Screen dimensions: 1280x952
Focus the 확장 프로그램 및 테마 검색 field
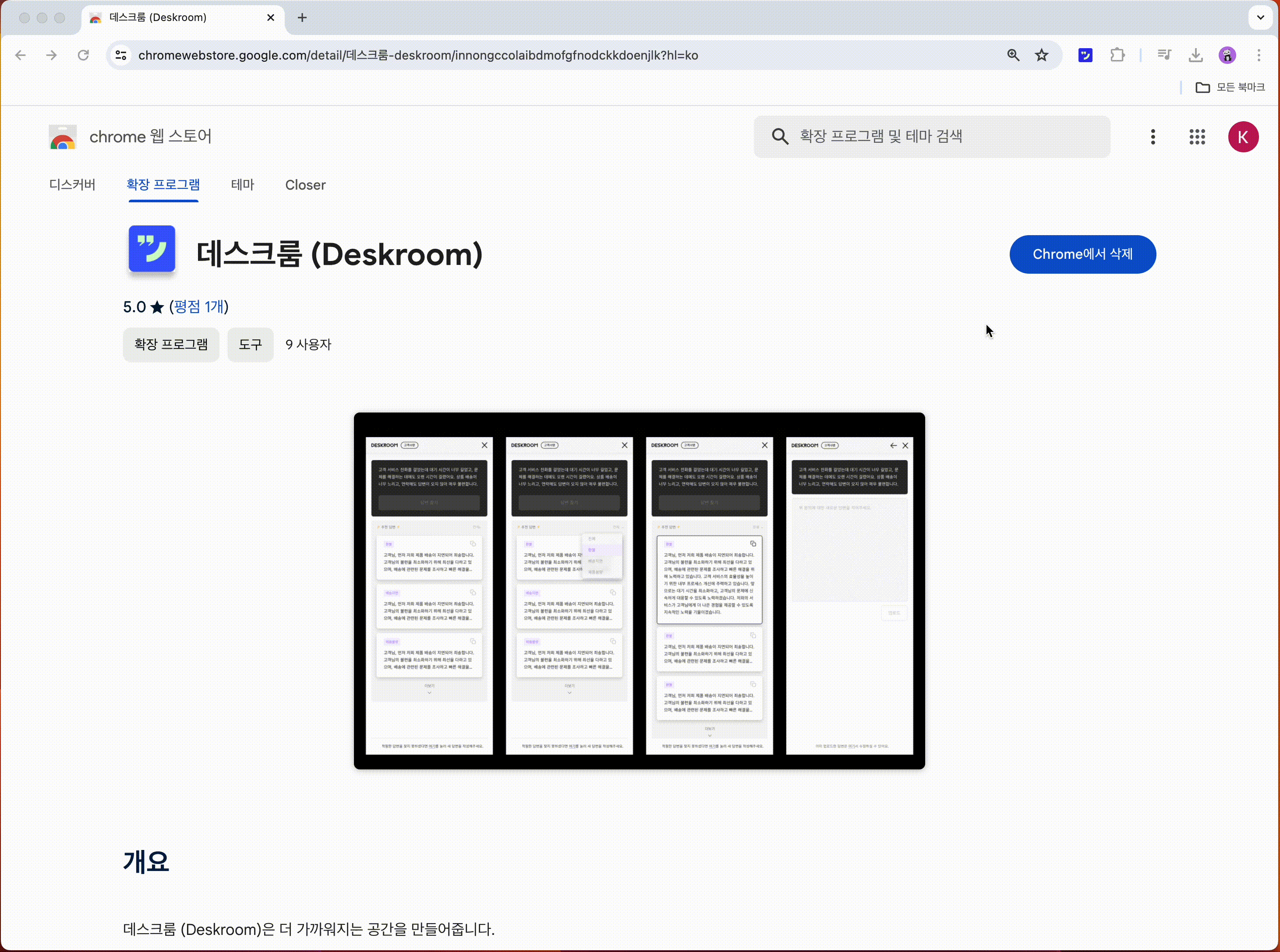tap(932, 137)
